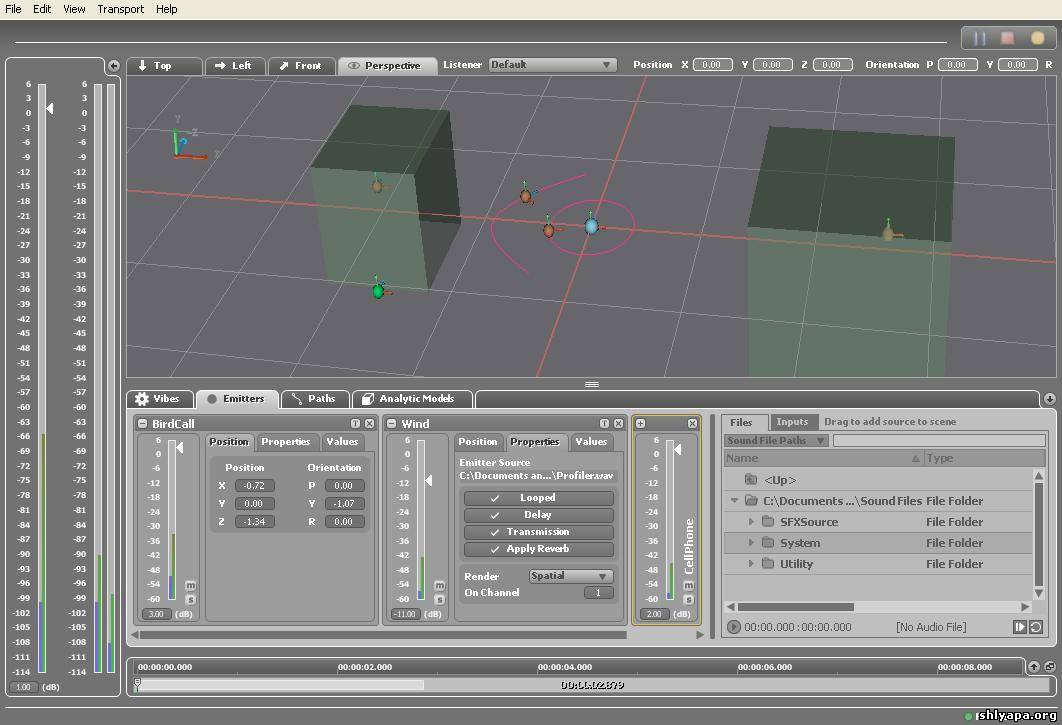Expand the SFXSource folder
Image resolution: width=1062 pixels, height=725 pixels.
(x=752, y=522)
